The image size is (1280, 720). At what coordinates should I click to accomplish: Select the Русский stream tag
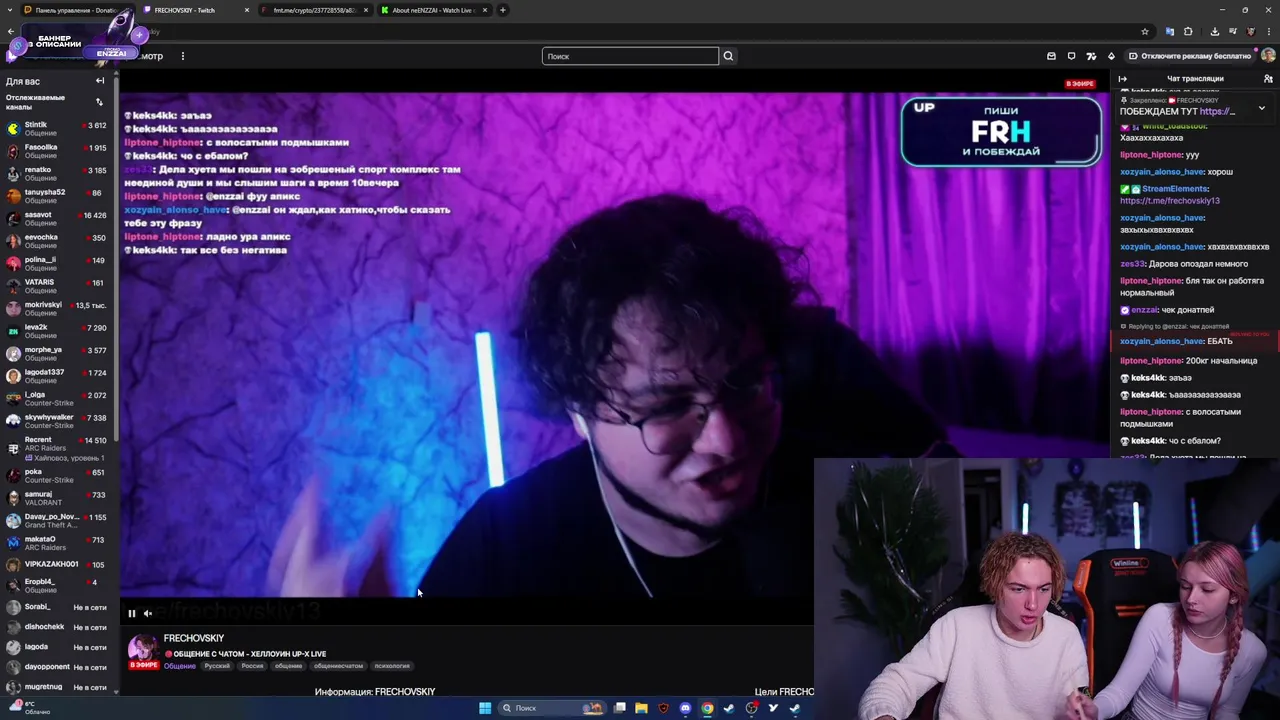click(x=217, y=666)
